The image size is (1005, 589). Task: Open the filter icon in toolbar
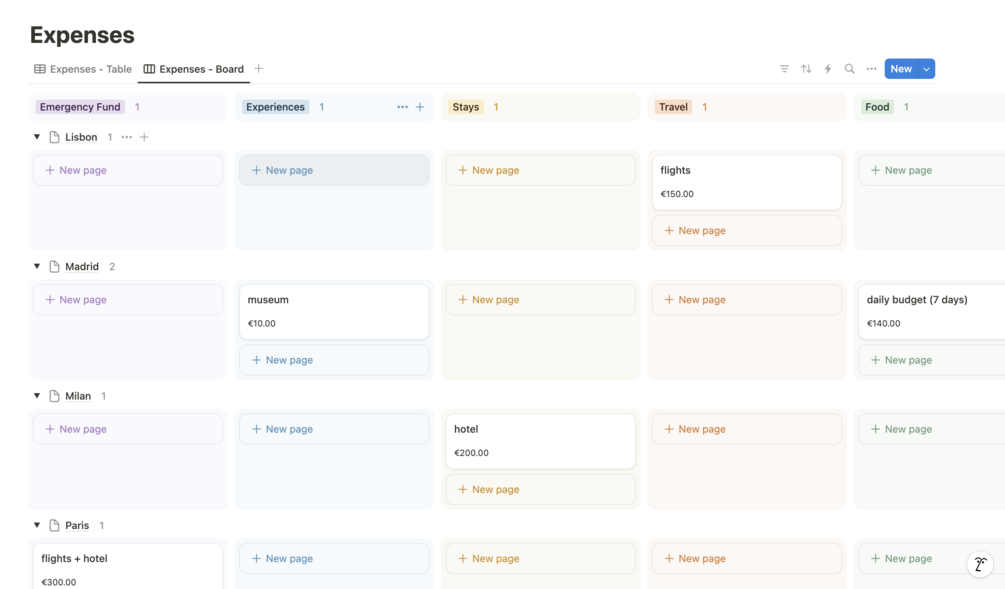click(x=784, y=69)
